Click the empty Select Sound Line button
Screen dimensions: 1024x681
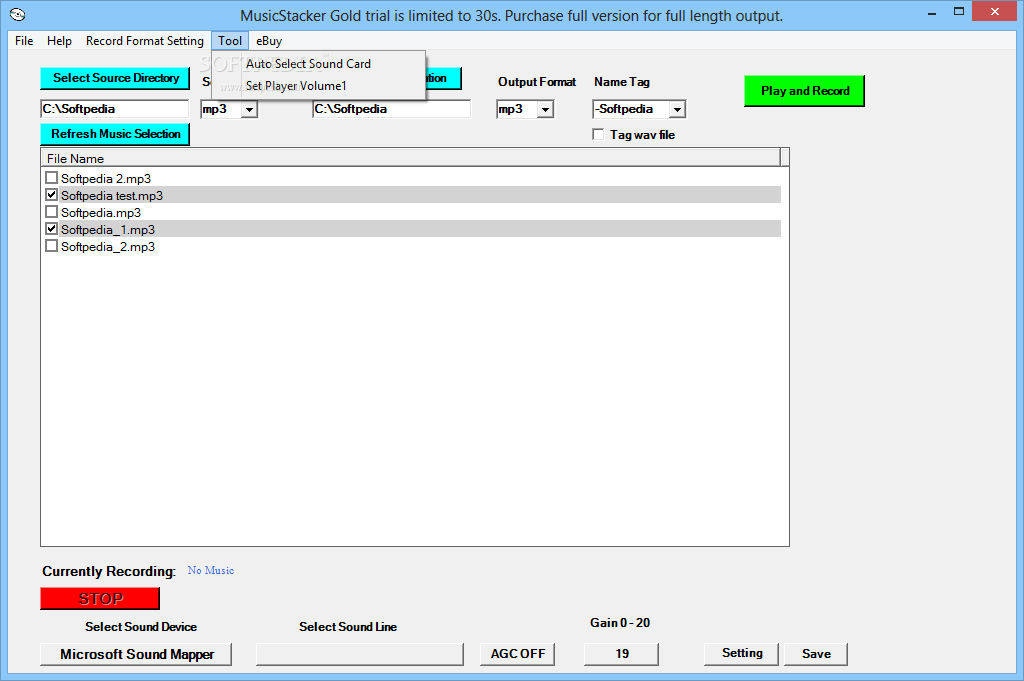coord(360,654)
